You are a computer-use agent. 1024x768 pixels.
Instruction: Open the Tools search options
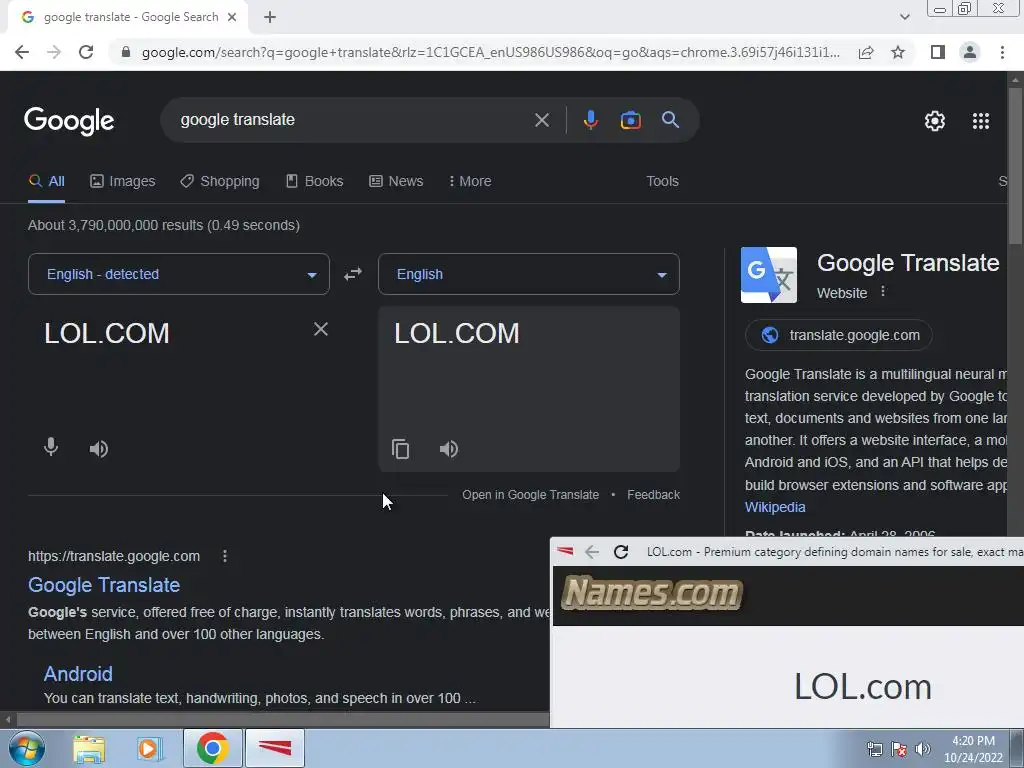[662, 181]
